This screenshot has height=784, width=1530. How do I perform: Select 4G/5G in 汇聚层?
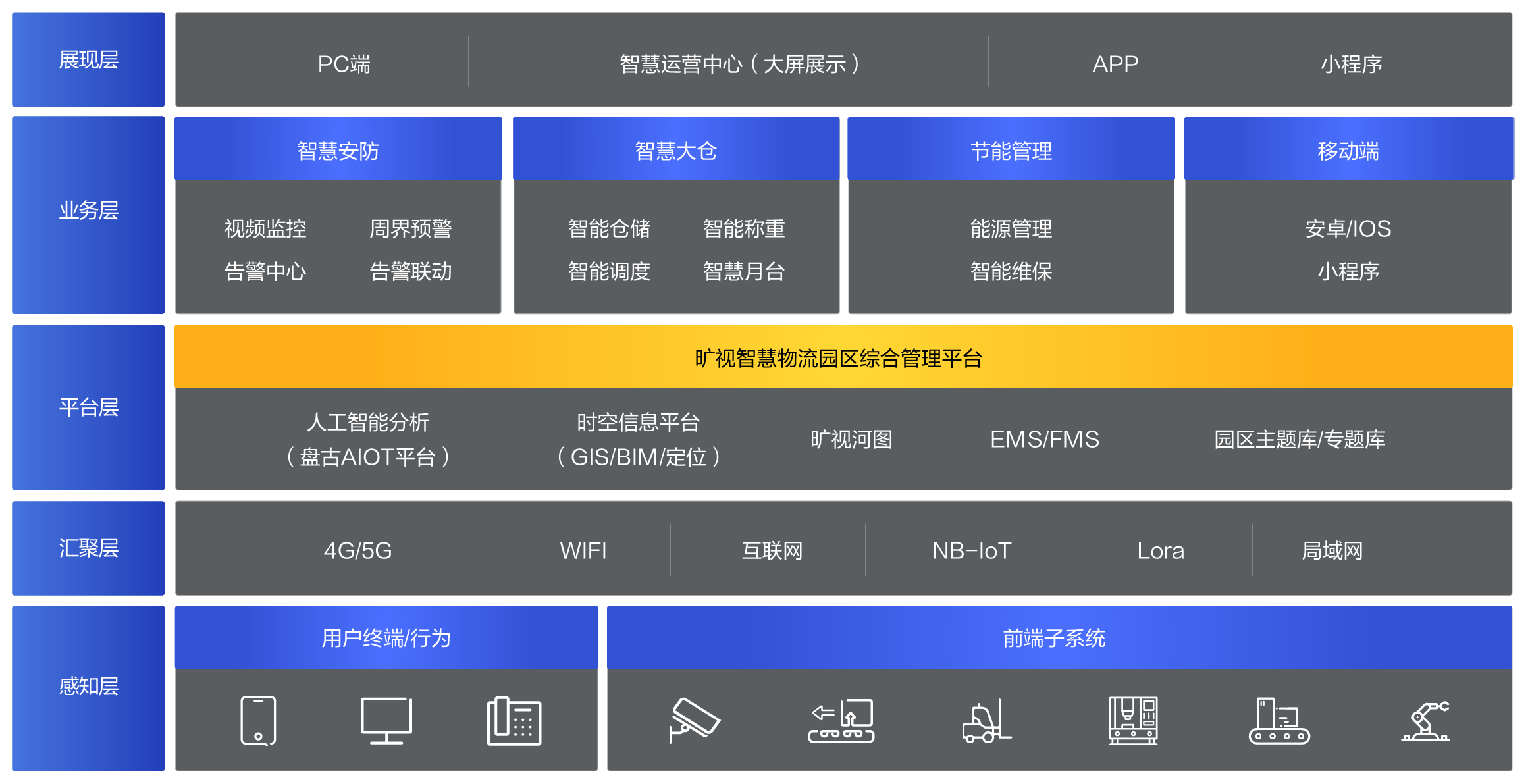[x=357, y=550]
